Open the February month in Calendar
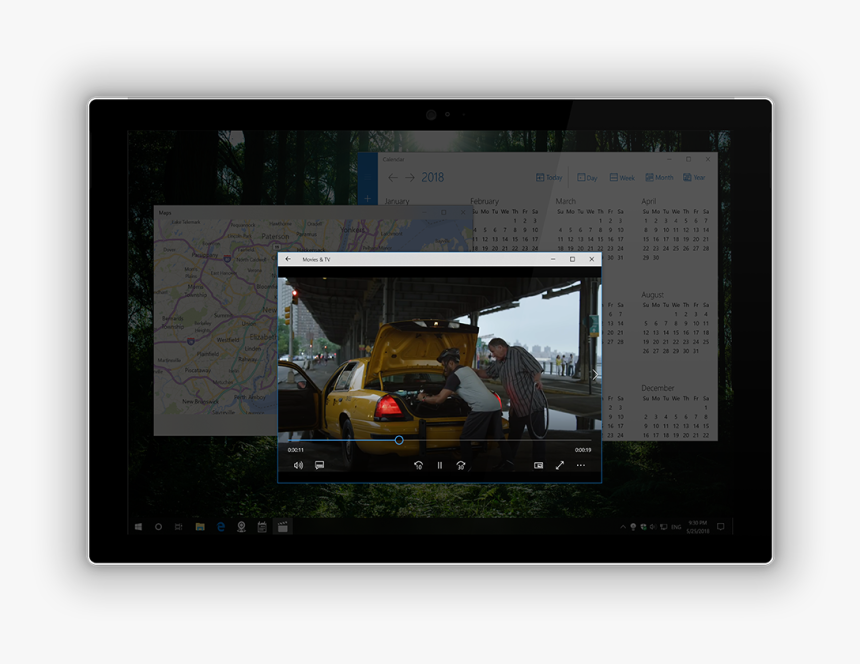Image resolution: width=860 pixels, height=664 pixels. (484, 201)
